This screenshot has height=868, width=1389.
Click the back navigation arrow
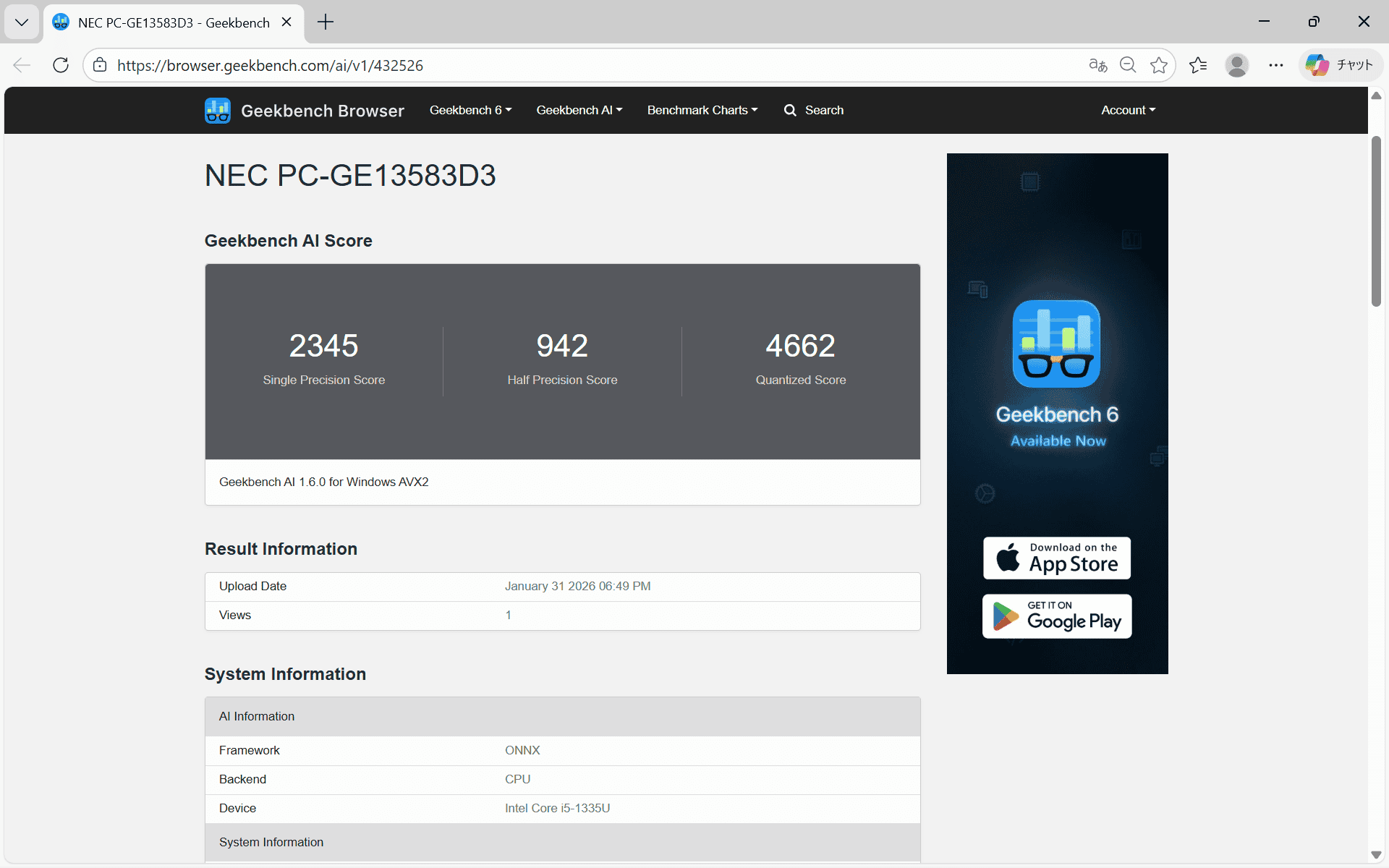[x=21, y=65]
